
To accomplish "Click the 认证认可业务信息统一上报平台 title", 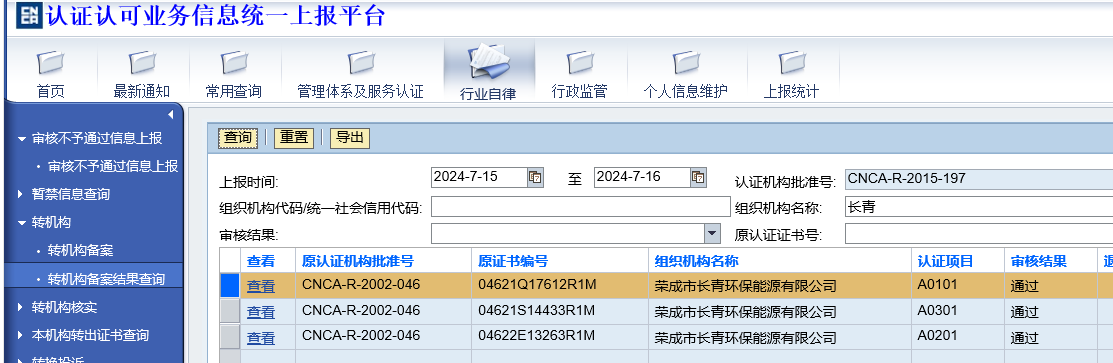I will tap(216, 16).
